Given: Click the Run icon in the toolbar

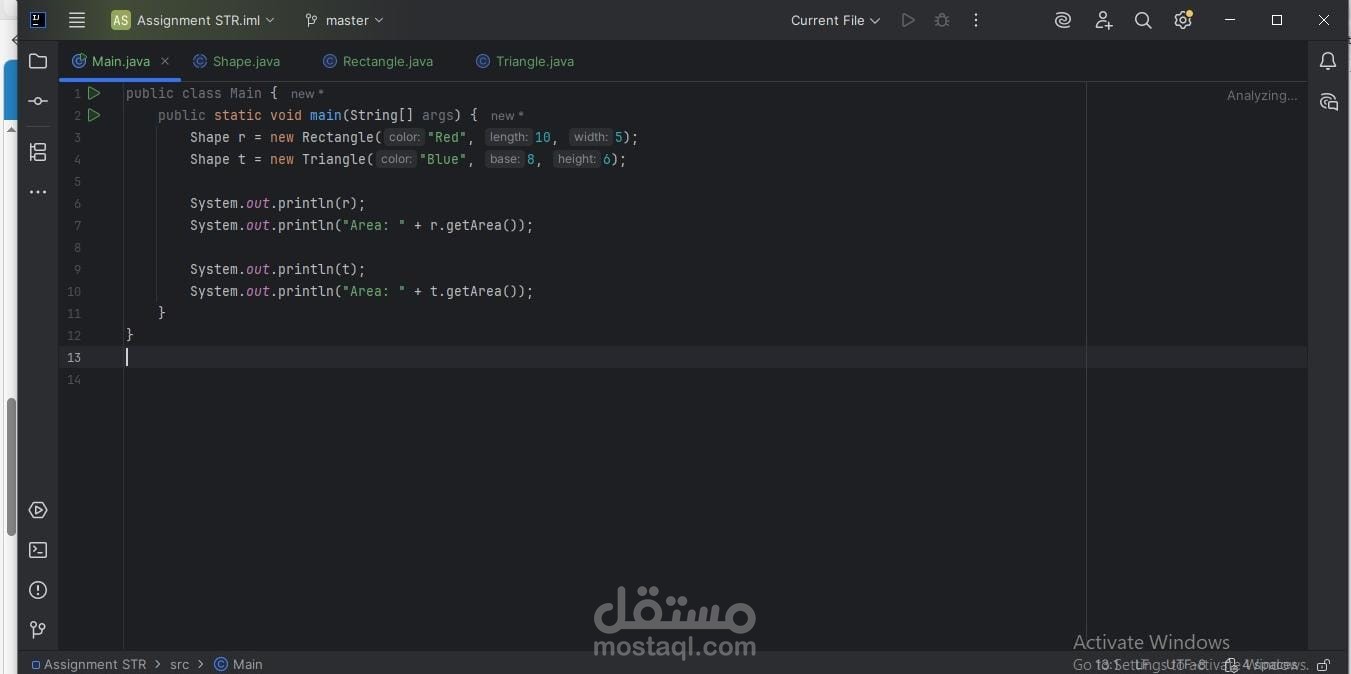Looking at the screenshot, I should pos(908,20).
